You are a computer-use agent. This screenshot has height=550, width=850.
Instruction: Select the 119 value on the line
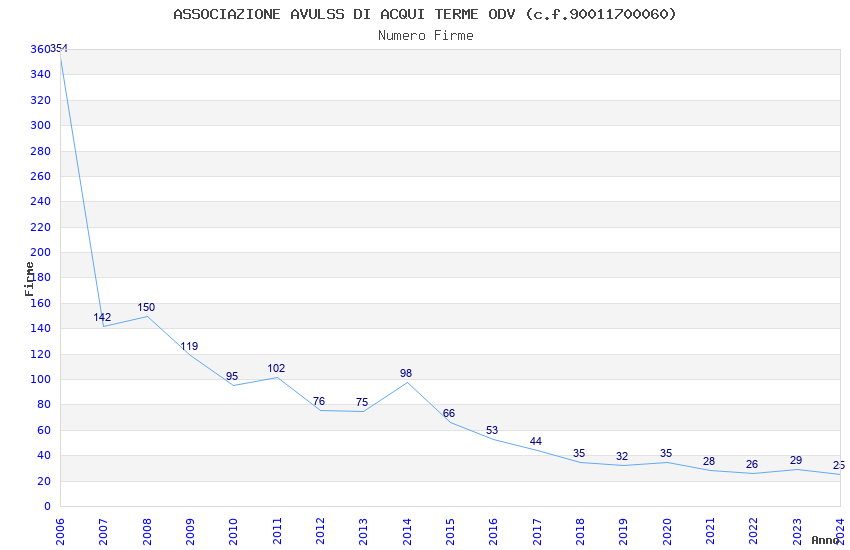(x=189, y=346)
